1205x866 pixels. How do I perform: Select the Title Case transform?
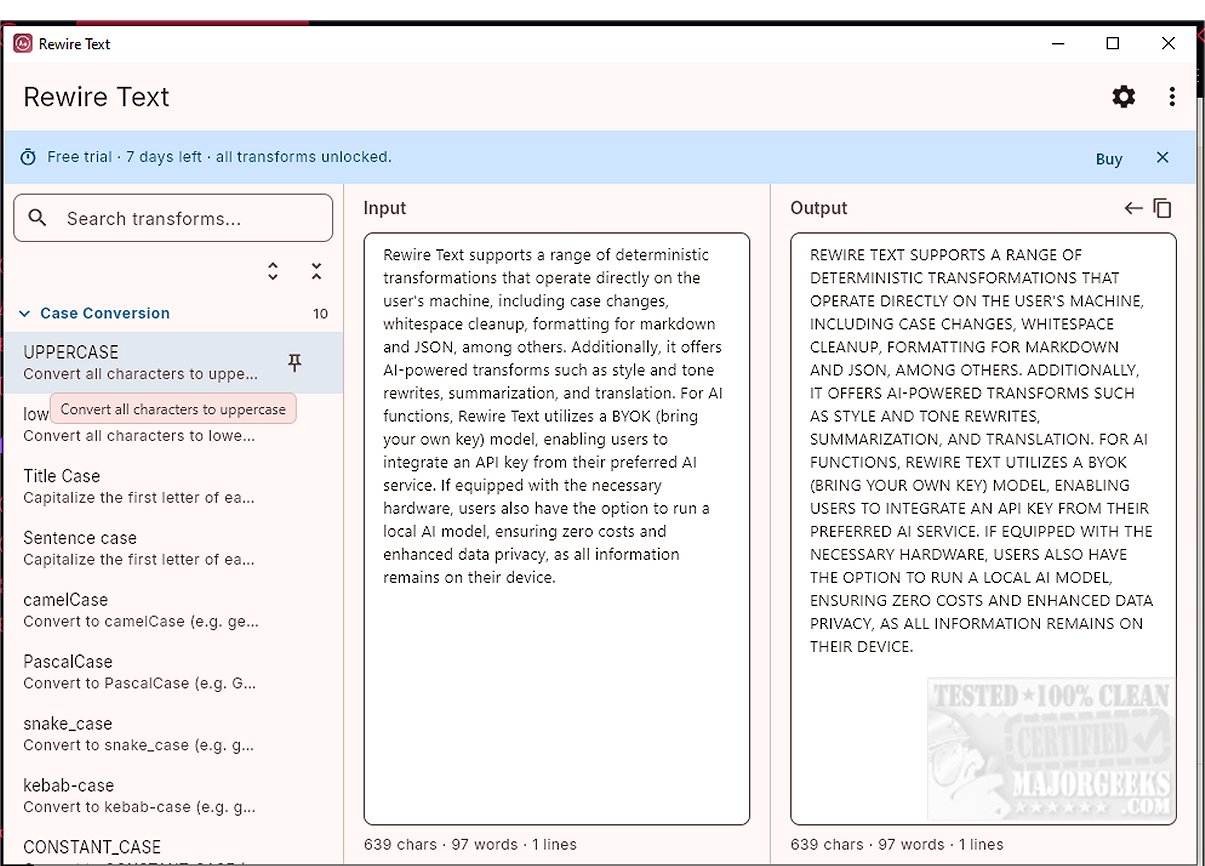point(173,486)
